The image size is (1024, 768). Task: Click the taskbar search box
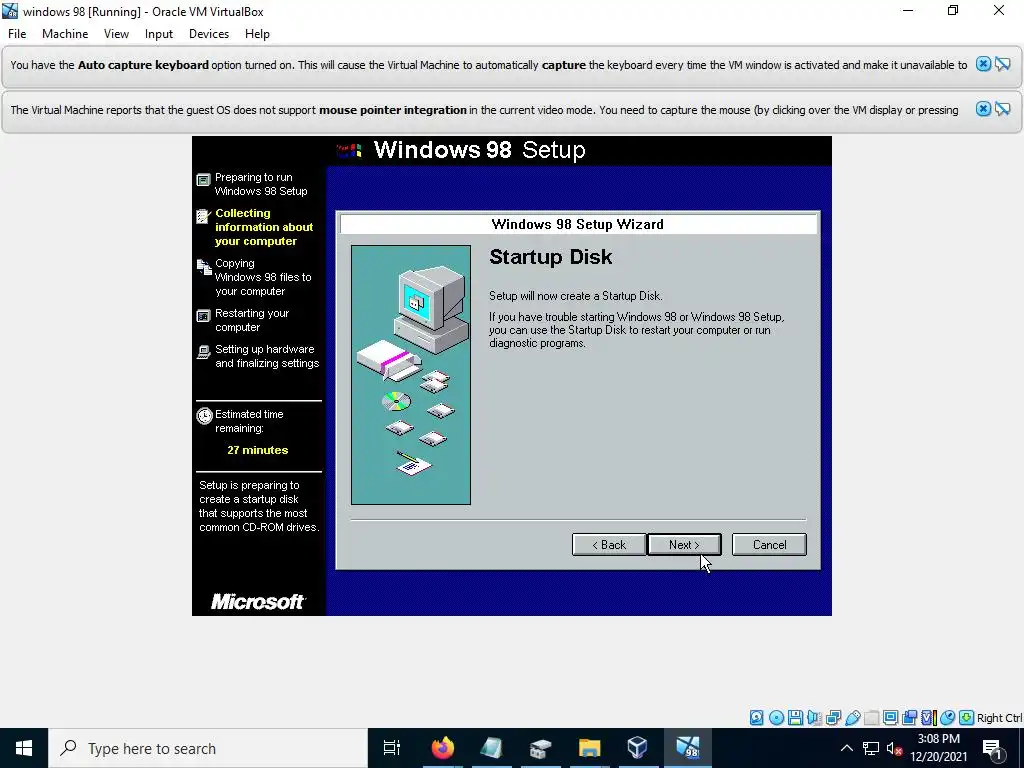coord(208,748)
